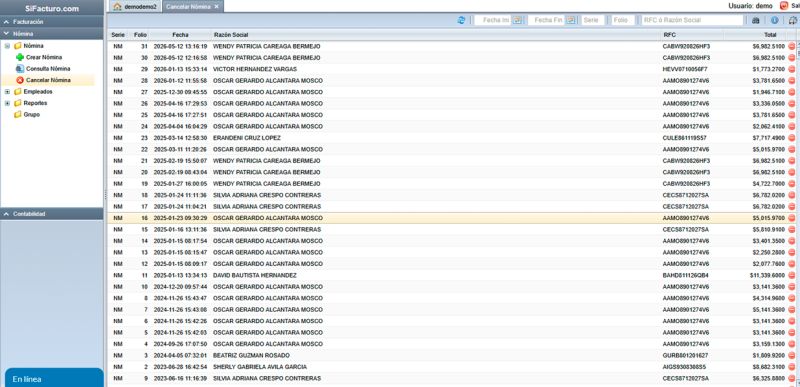This screenshot has width=800, height=387.
Task: Close the Cancelar Nómina tab
Action: coord(216,7)
